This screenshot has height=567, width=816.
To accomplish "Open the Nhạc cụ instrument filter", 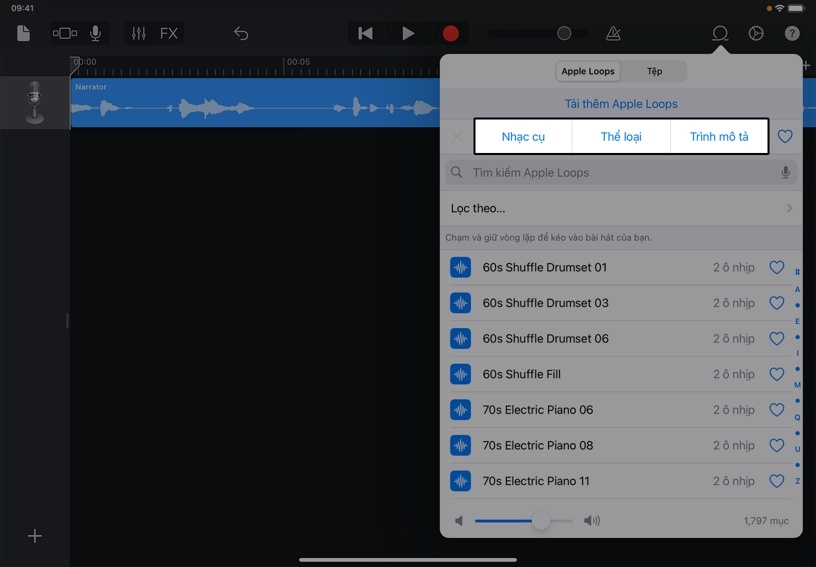I will [x=523, y=137].
